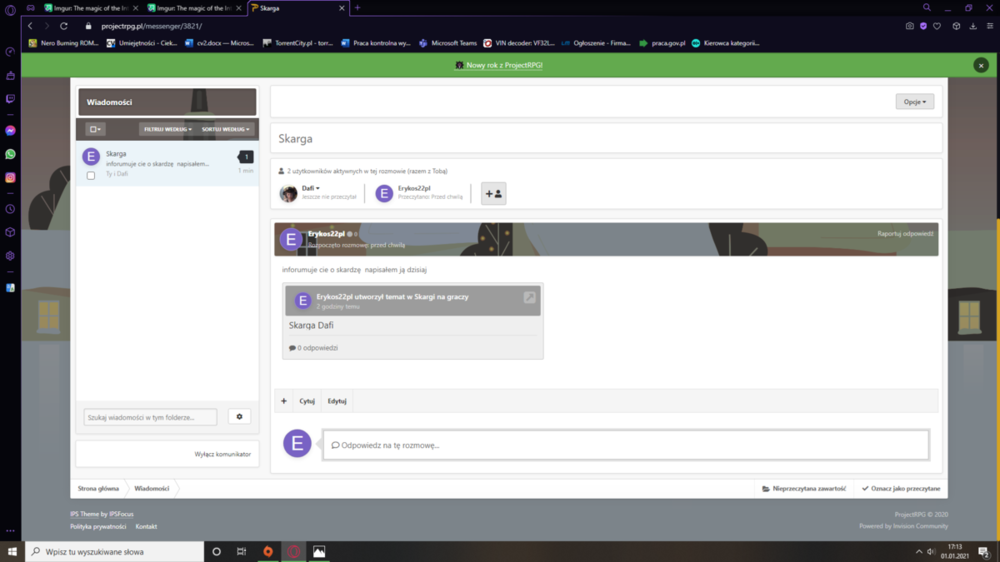Open Skarga conversation in message list
This screenshot has height=562, width=1000.
point(167,164)
